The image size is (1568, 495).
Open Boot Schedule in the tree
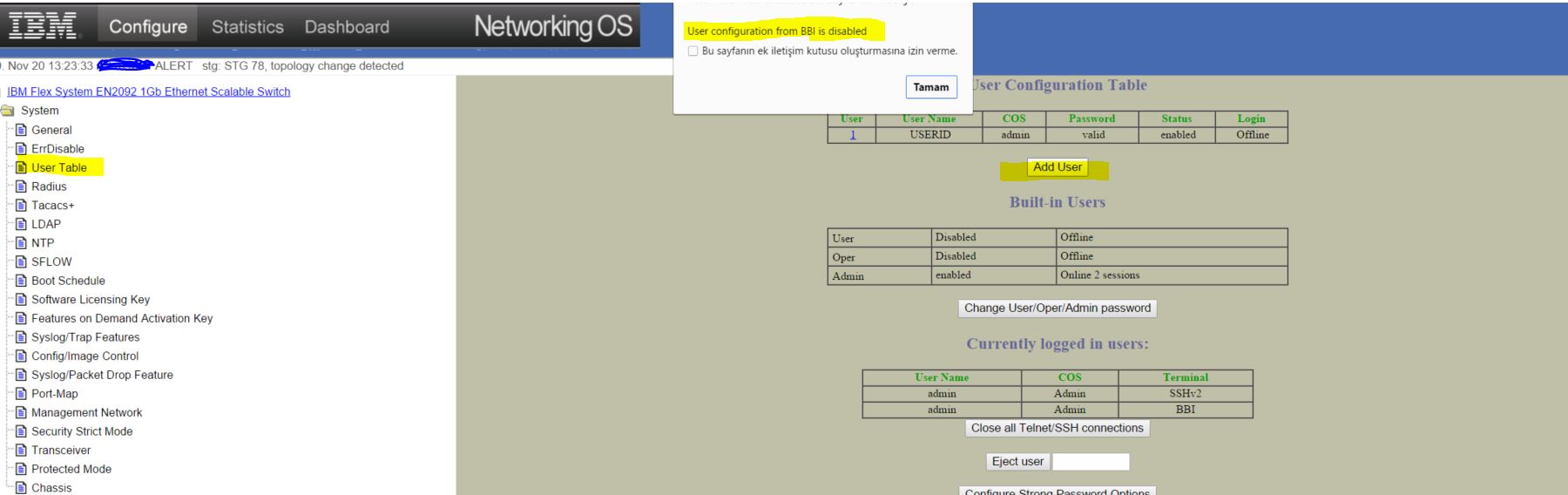pos(68,281)
